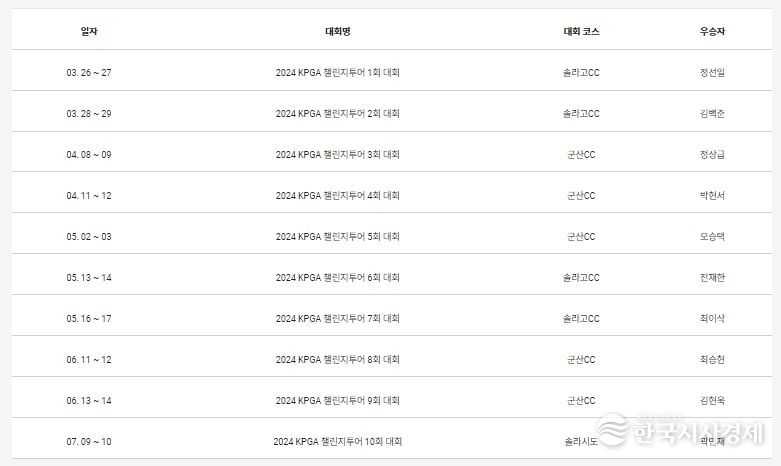Image resolution: width=781 pixels, height=466 pixels.
Task: Select 2024 KPGA 챌린지투어 9회 대회
Action: point(338,400)
